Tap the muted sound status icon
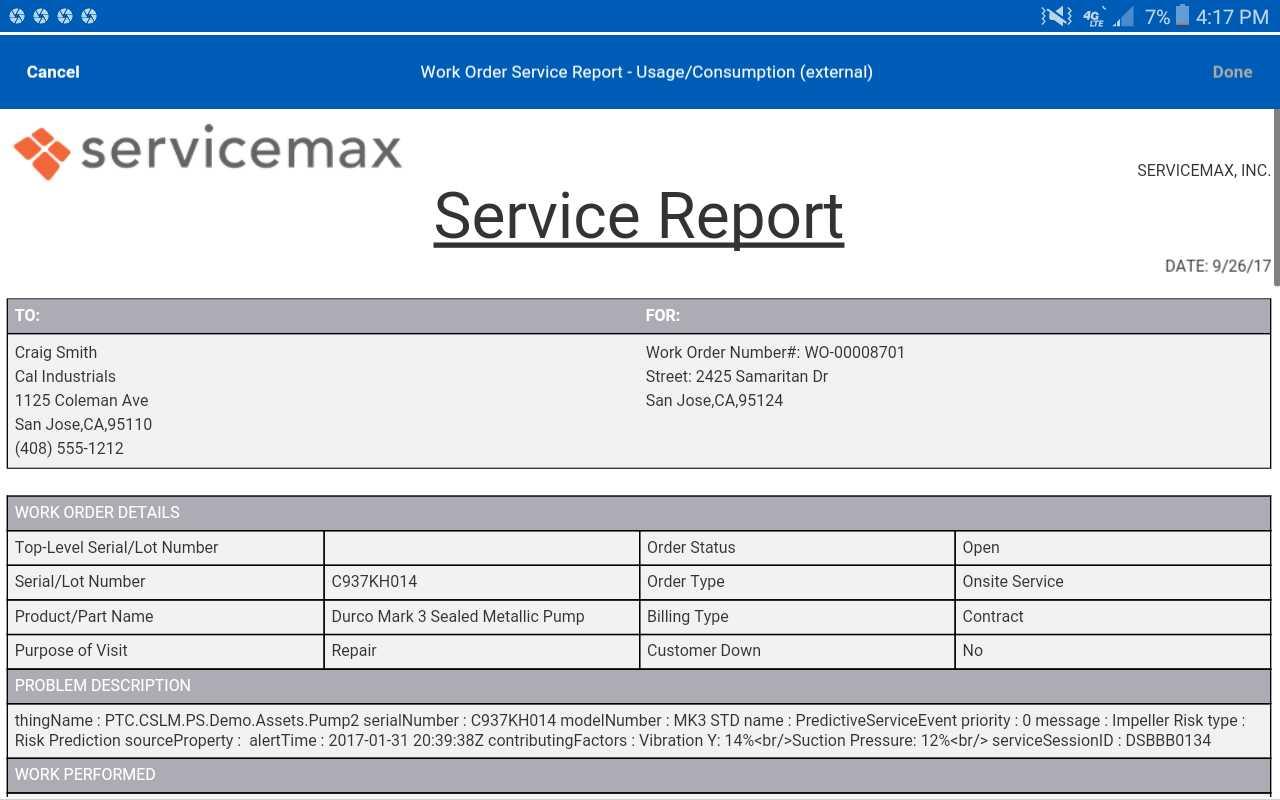1280x800 pixels. pyautogui.click(x=1056, y=16)
